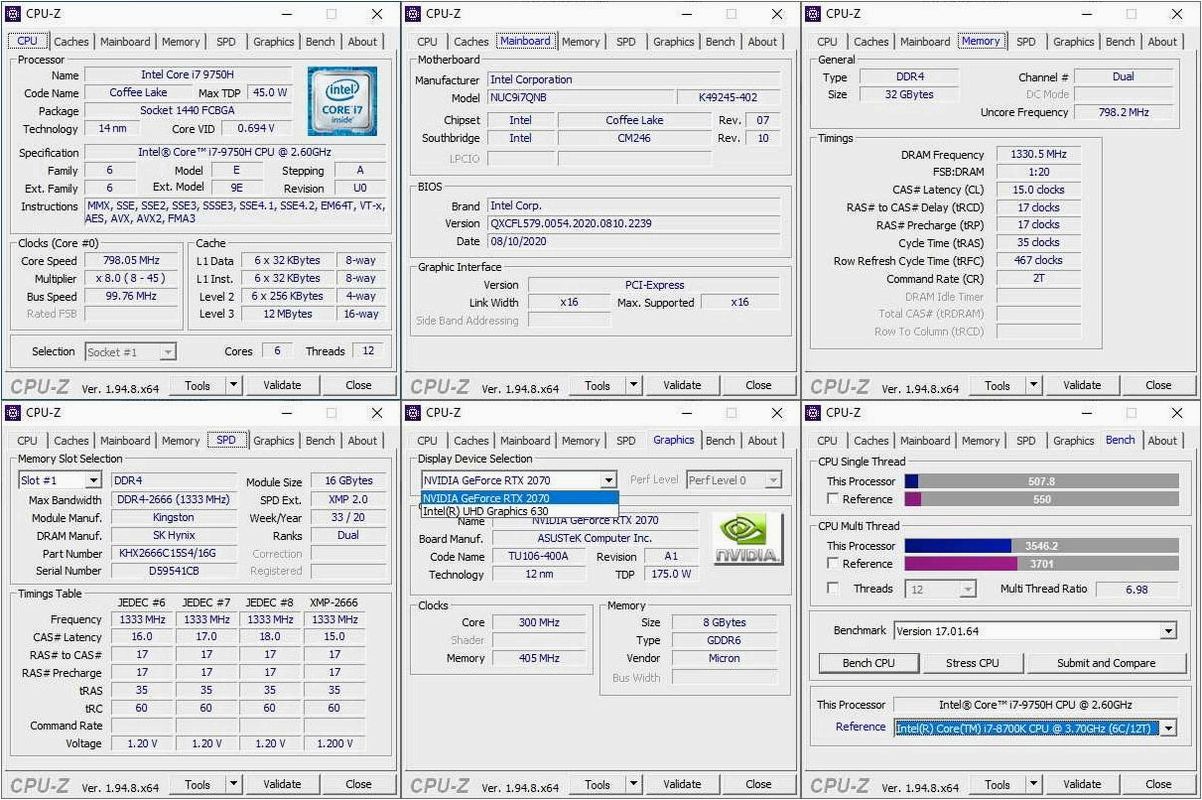The width and height of the screenshot is (1202, 800).
Task: Click the DRAM Frequency field 1330.5 MHz
Action: (1038, 155)
